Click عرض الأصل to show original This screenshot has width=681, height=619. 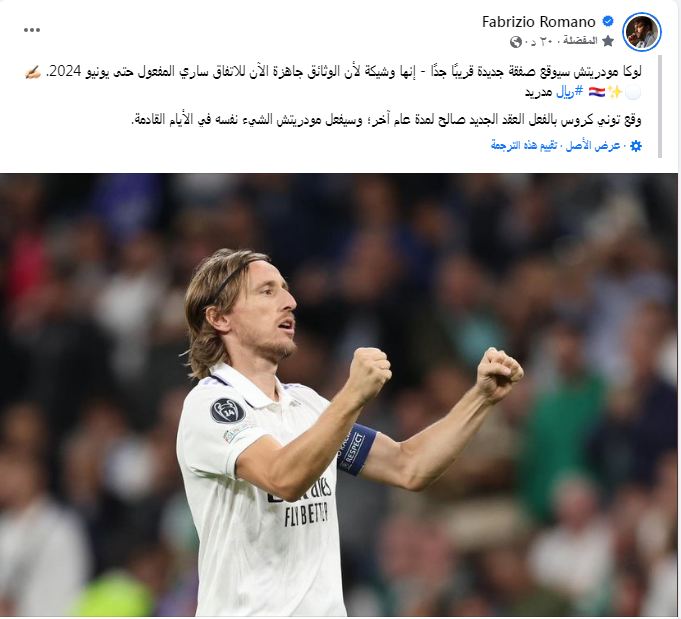(x=592, y=146)
